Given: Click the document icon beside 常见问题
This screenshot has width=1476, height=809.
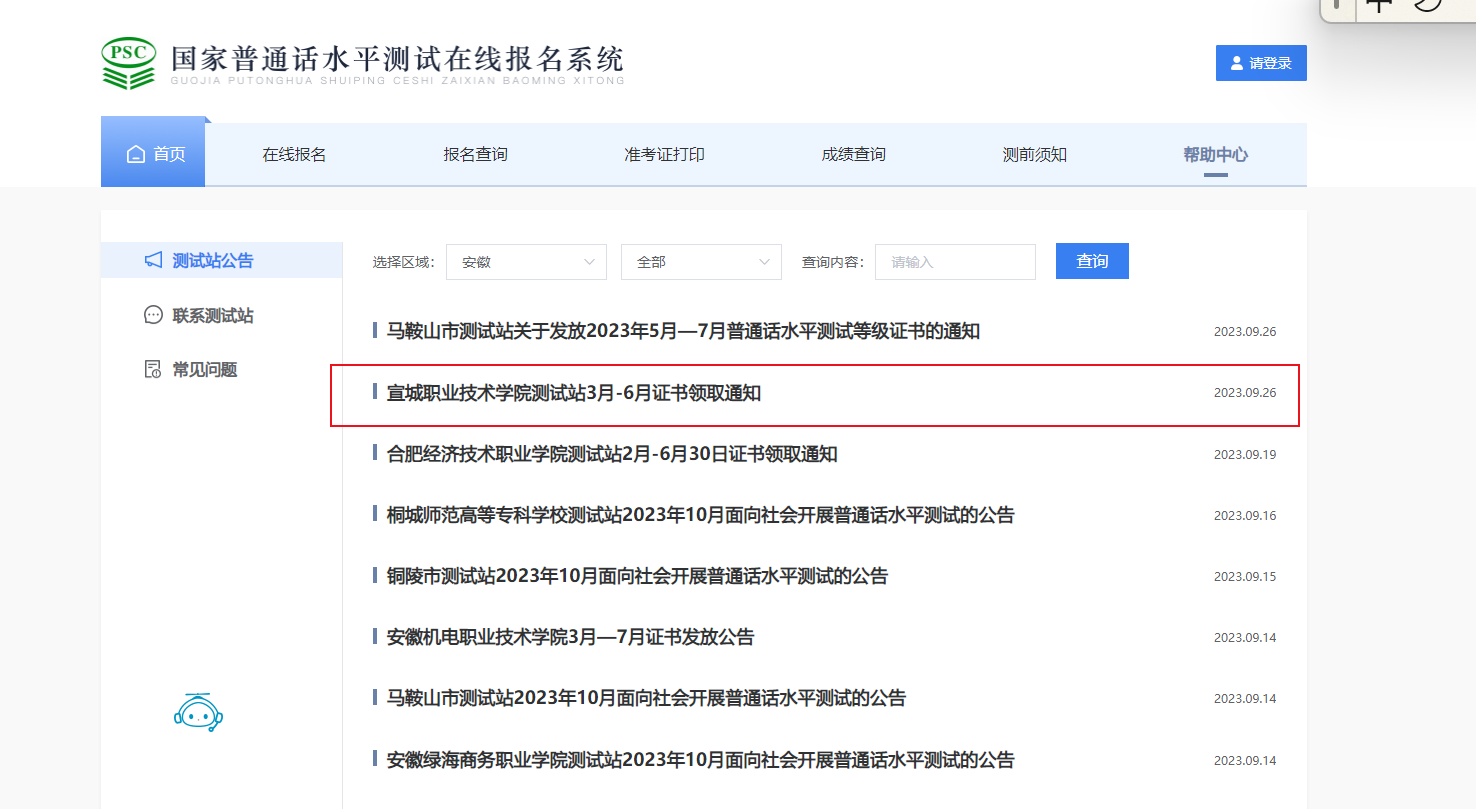Looking at the screenshot, I should 153,370.
